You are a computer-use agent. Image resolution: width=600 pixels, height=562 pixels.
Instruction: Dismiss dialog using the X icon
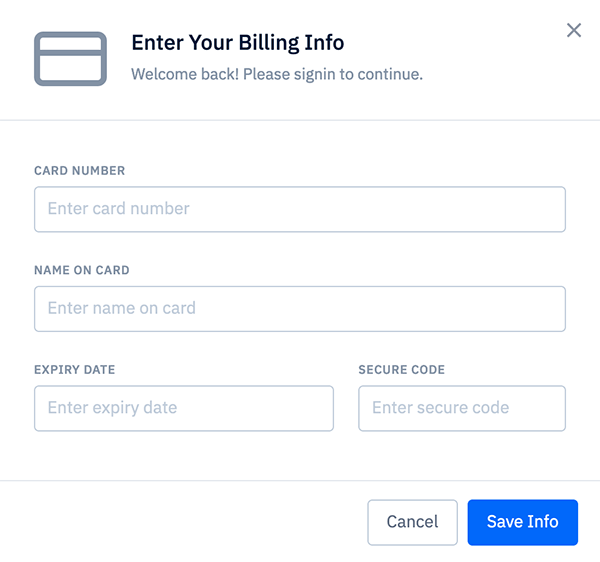[573, 30]
